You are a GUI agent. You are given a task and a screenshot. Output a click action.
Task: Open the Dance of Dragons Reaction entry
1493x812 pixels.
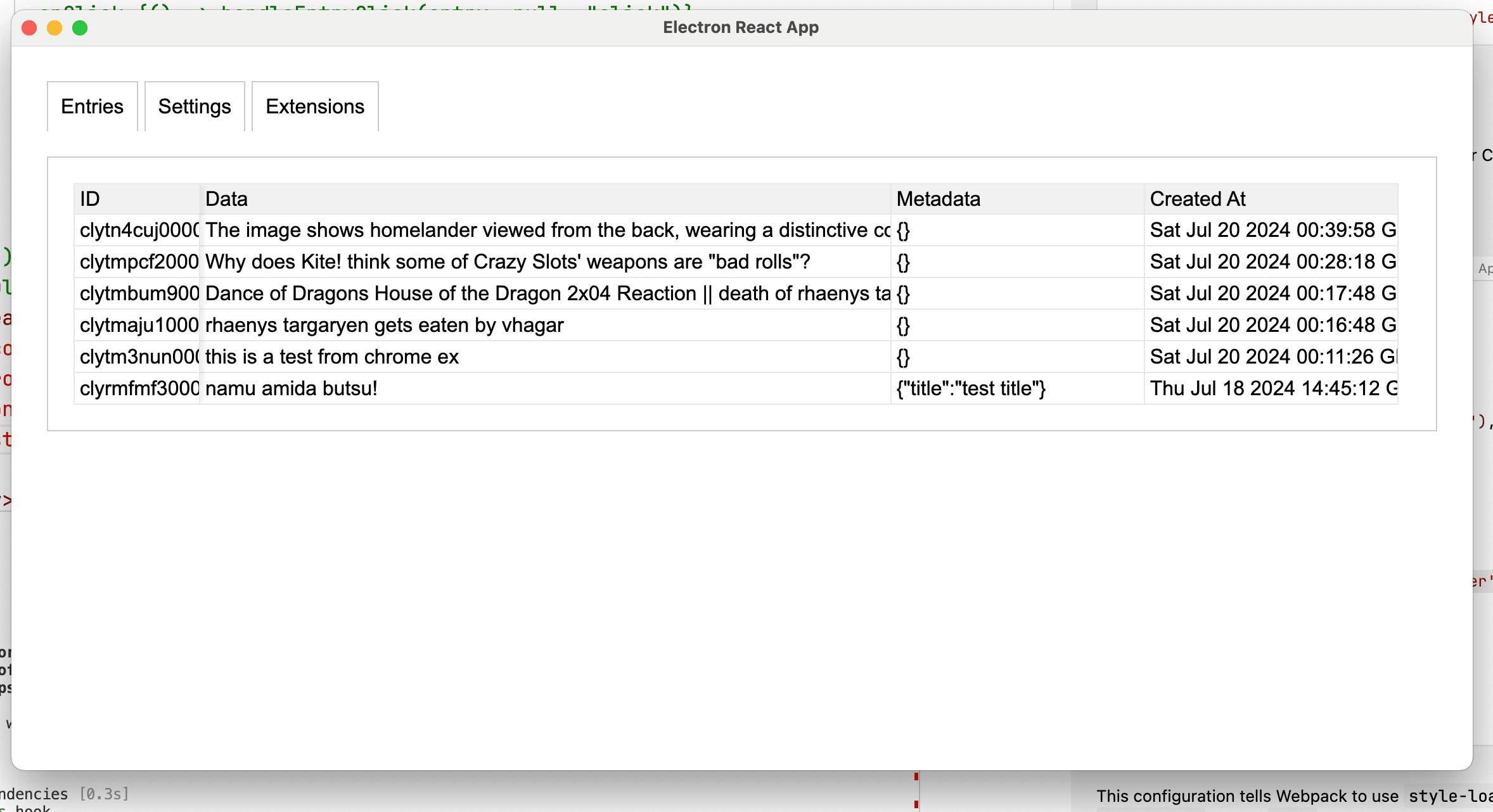(545, 294)
